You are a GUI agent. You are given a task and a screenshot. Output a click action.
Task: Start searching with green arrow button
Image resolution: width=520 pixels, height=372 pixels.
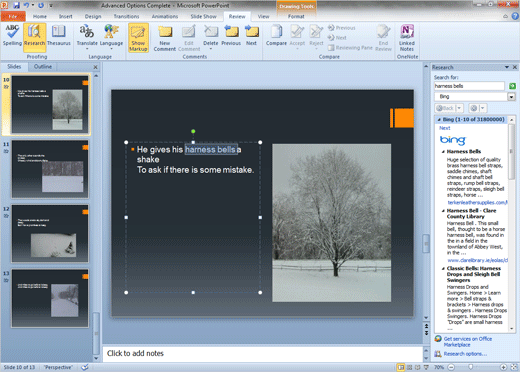pos(512,86)
